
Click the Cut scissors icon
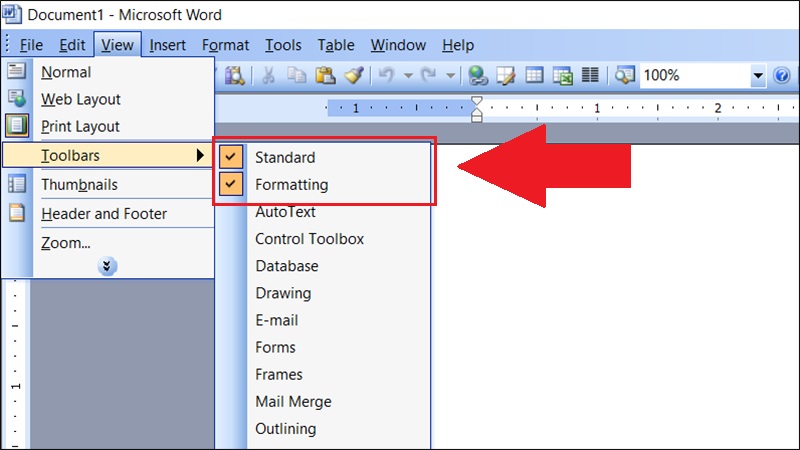coord(268,76)
